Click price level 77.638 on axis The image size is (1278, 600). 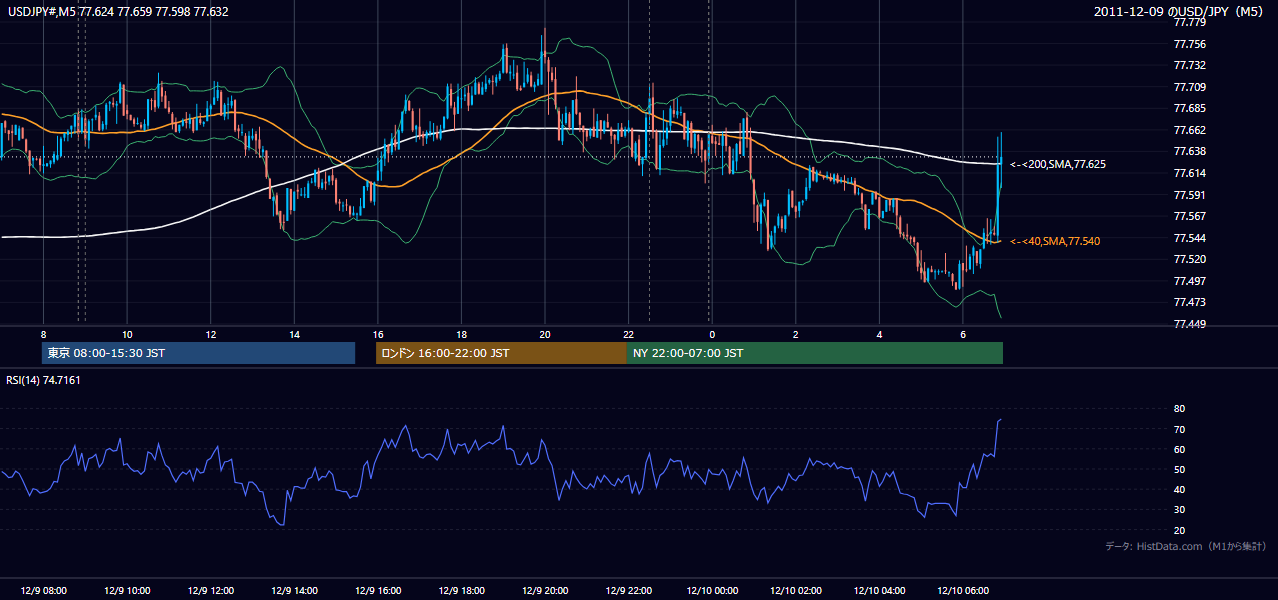[x=1188, y=151]
